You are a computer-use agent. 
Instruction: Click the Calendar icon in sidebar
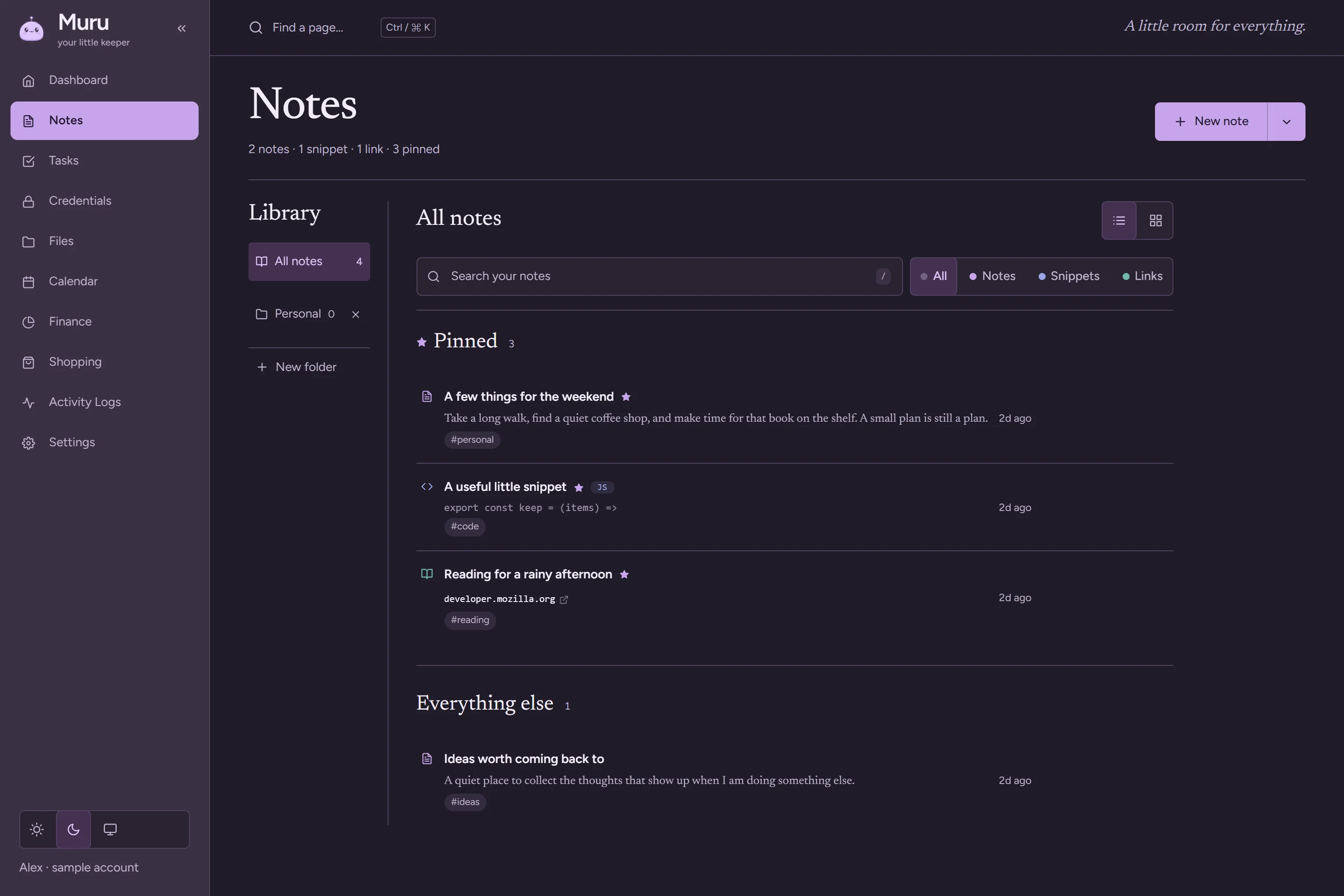tap(28, 282)
